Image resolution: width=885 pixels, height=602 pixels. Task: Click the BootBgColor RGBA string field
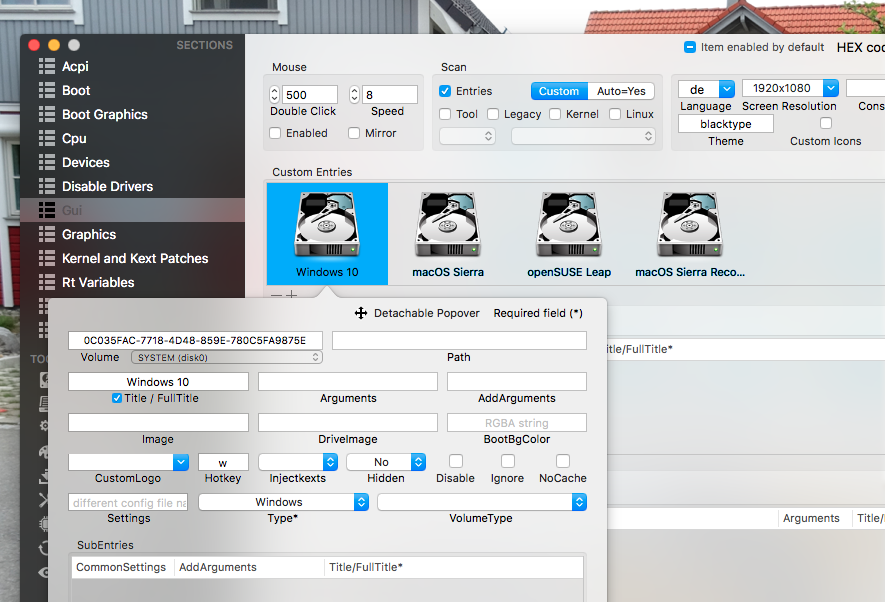tap(517, 422)
